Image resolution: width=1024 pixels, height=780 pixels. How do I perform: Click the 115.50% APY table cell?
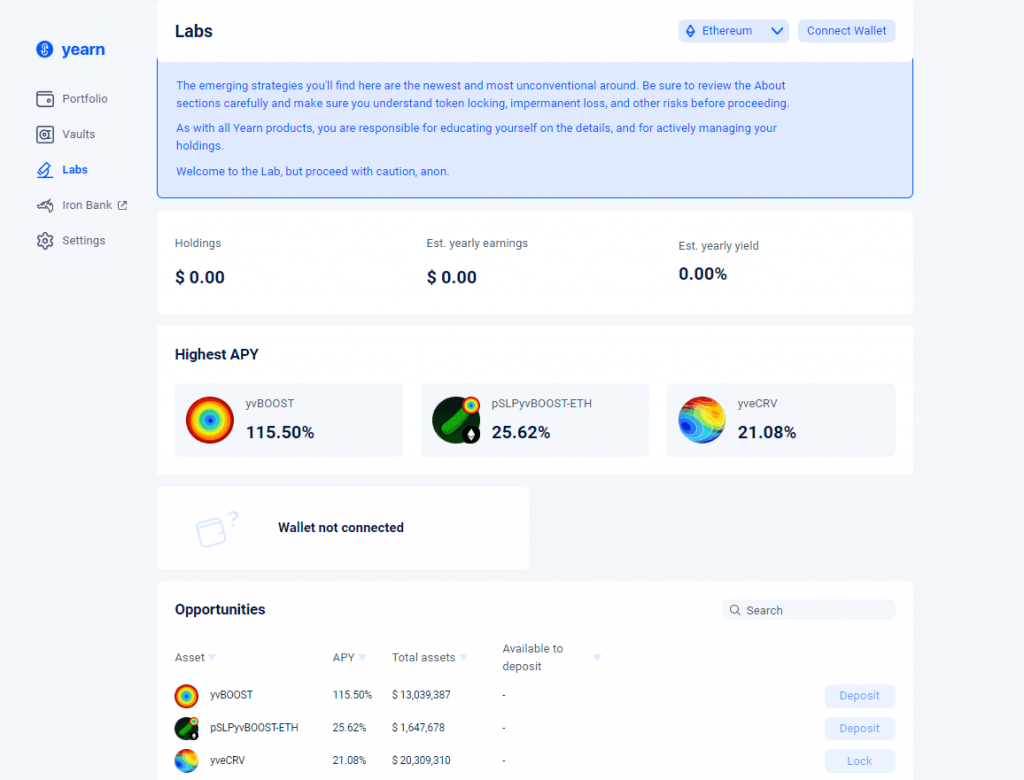(x=352, y=695)
